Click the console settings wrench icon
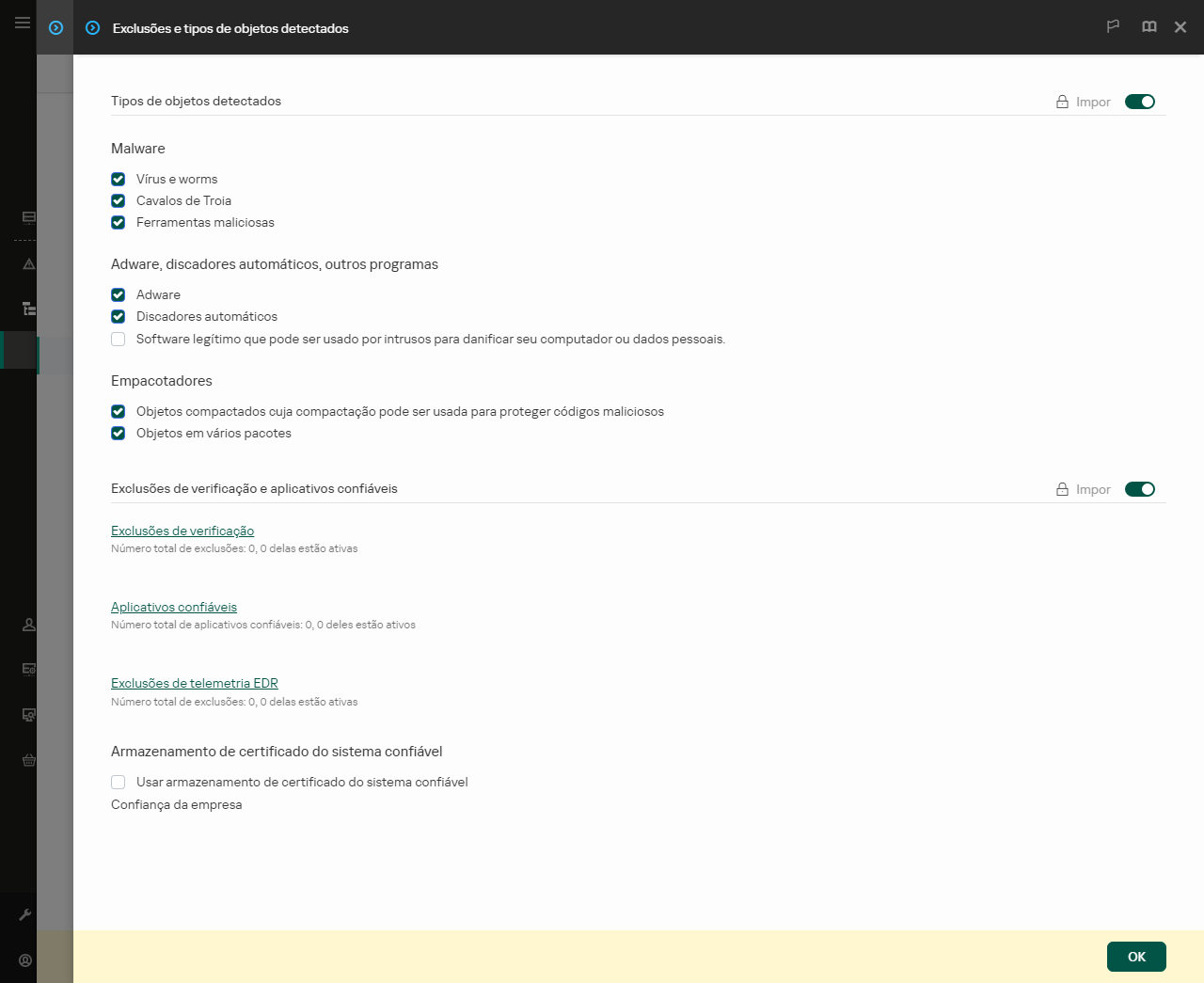The height and width of the screenshot is (983, 1204). [27, 914]
